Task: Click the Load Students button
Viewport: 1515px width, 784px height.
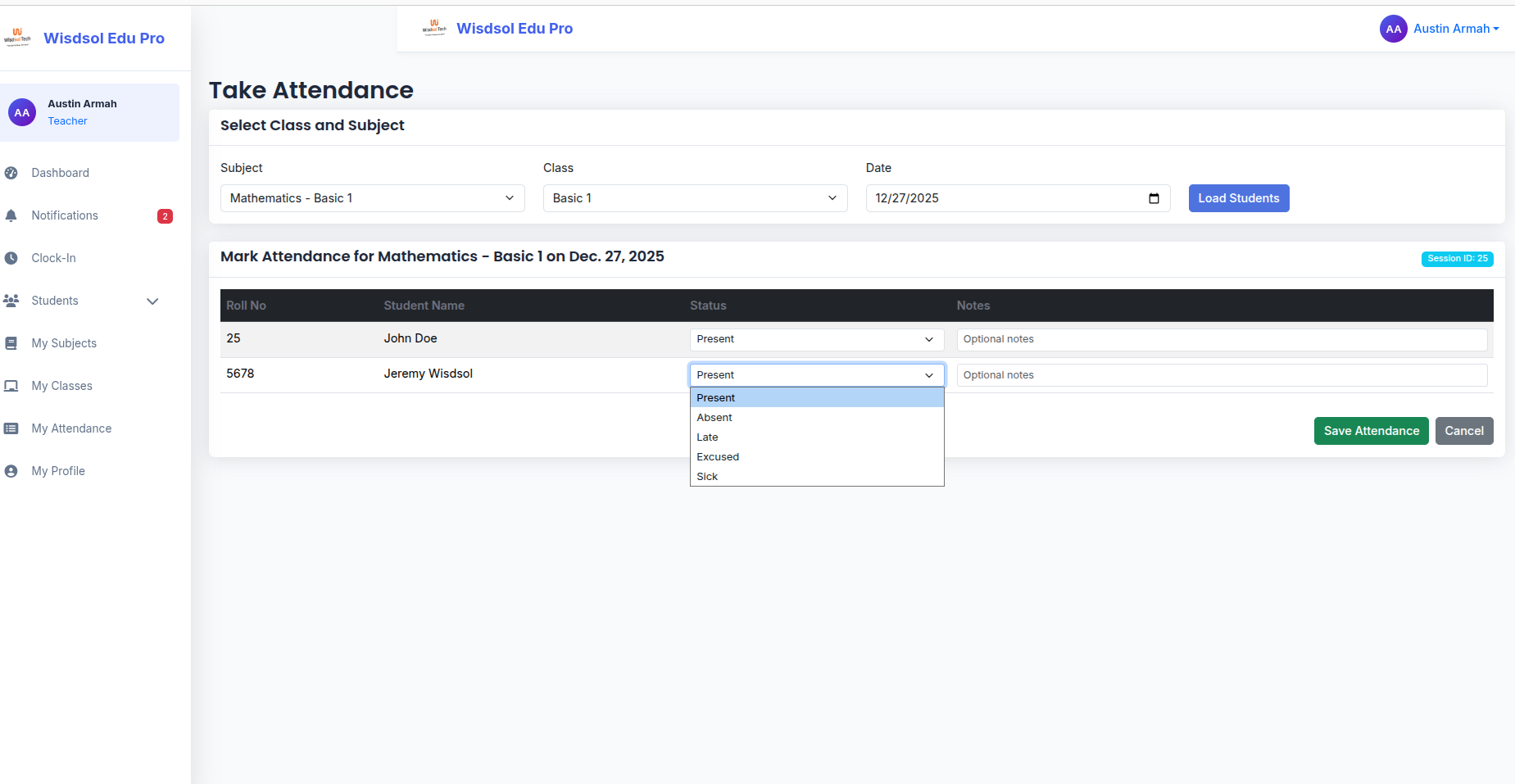Action: coord(1238,197)
